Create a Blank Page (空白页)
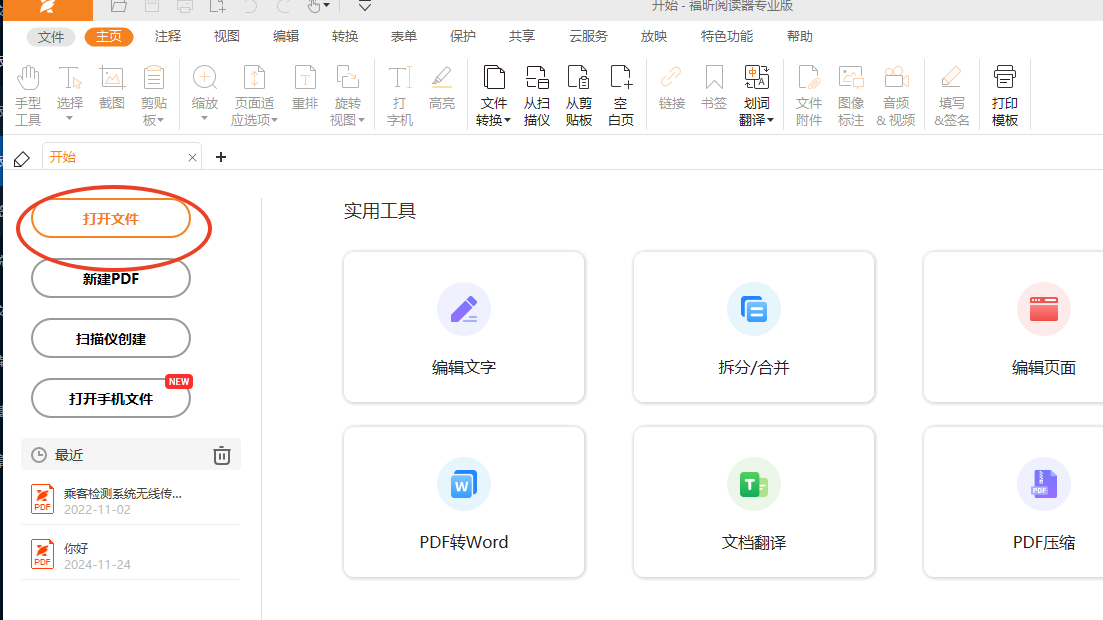 [621, 95]
